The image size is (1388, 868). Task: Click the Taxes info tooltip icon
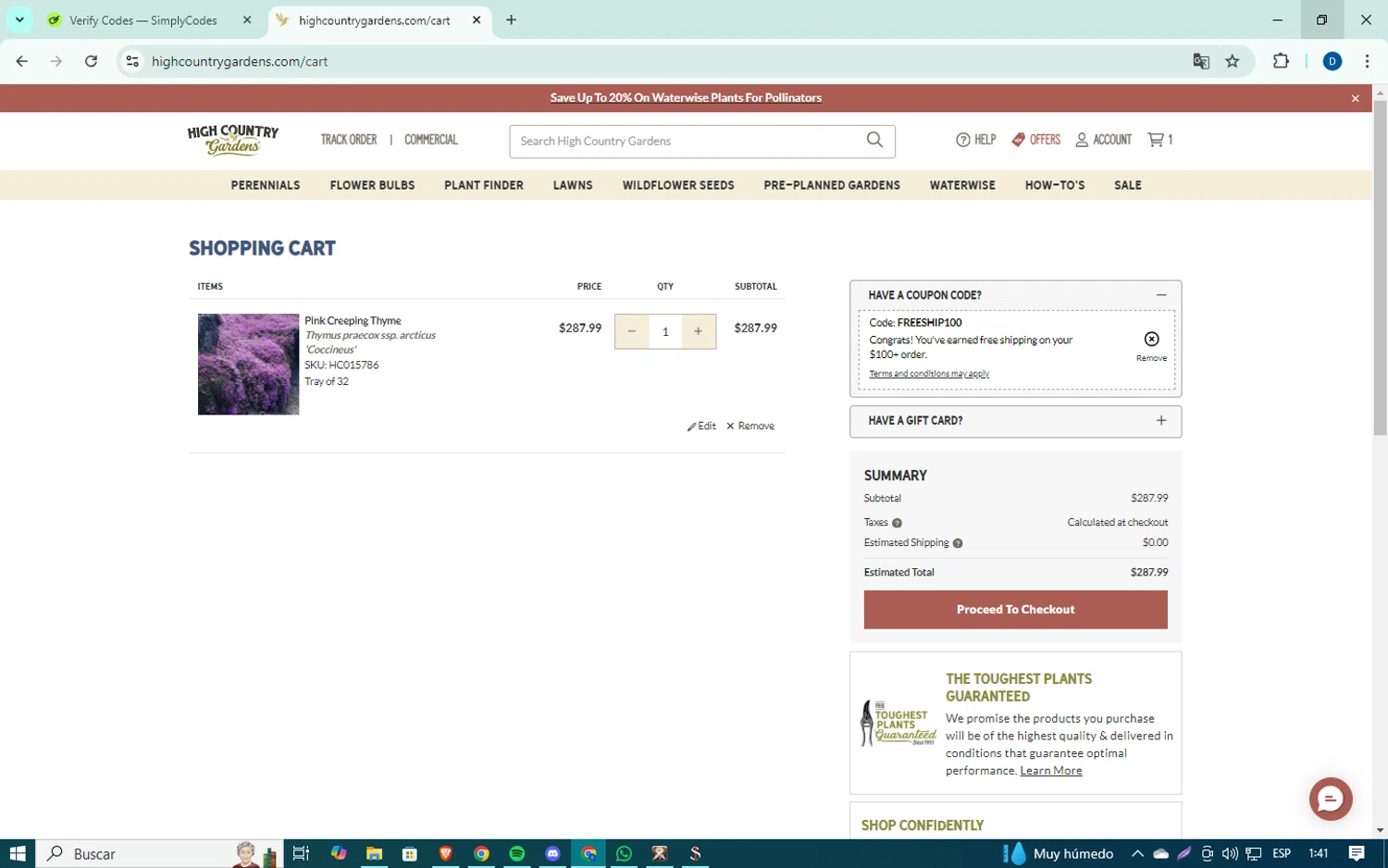pos(897,523)
